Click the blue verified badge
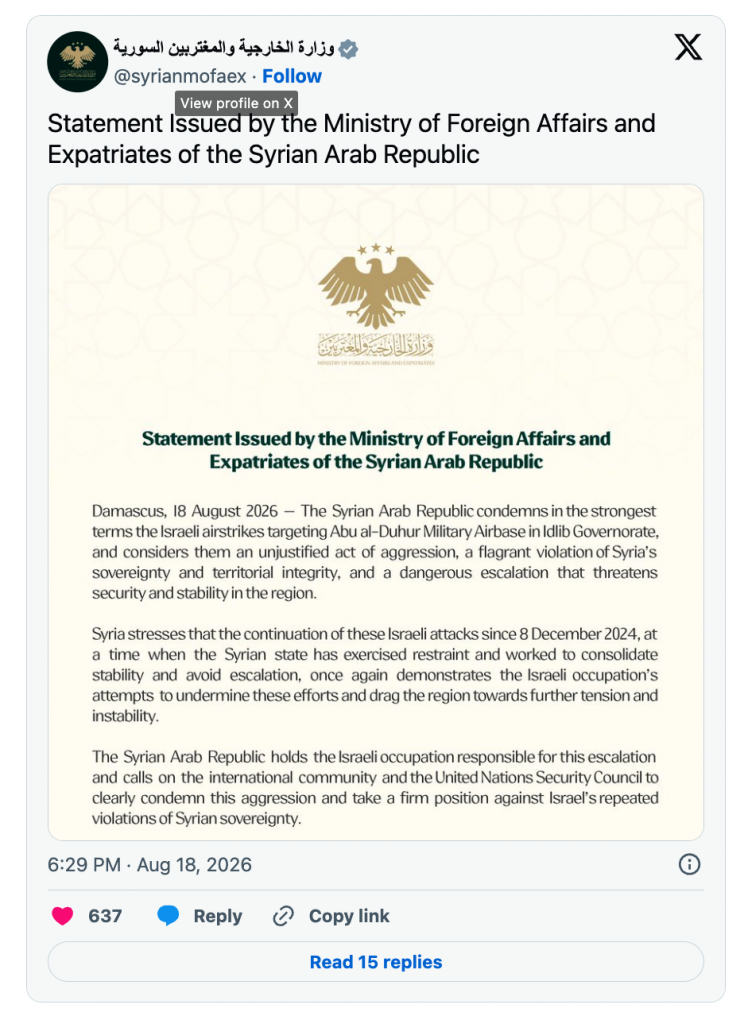This screenshot has width=744, height=1024. (349, 49)
